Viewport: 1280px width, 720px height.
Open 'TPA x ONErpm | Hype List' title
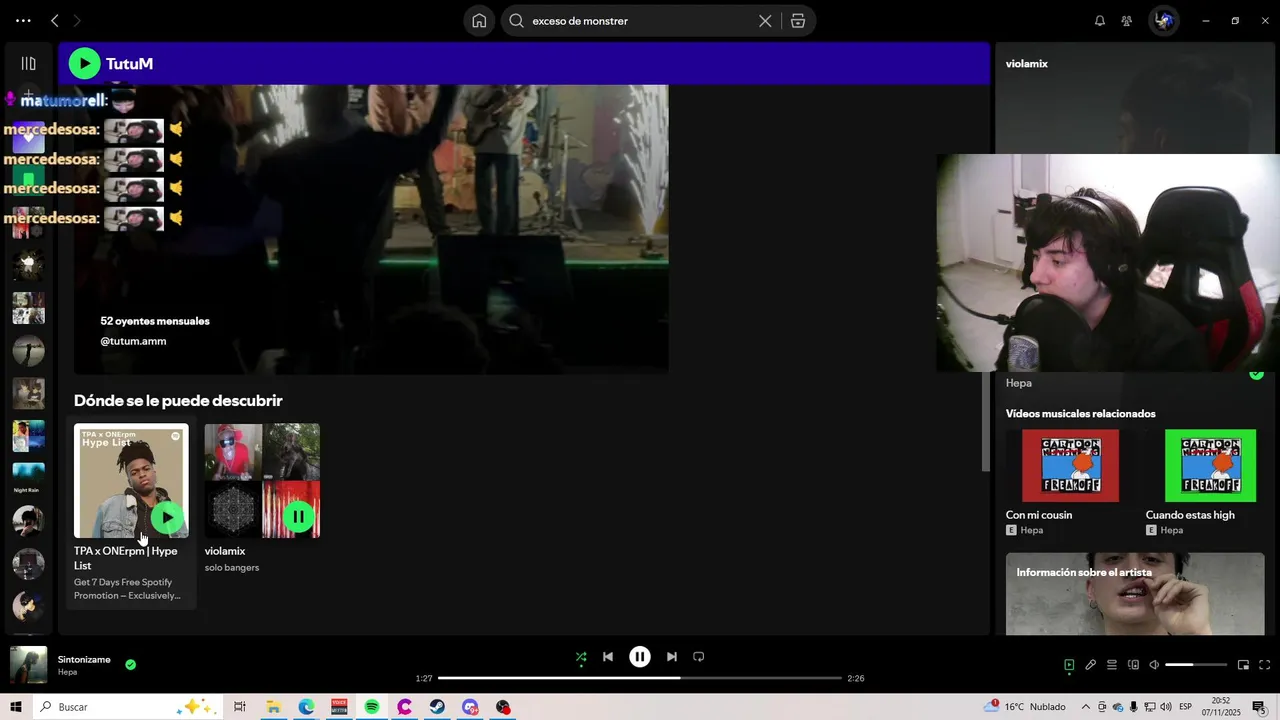pos(126,558)
